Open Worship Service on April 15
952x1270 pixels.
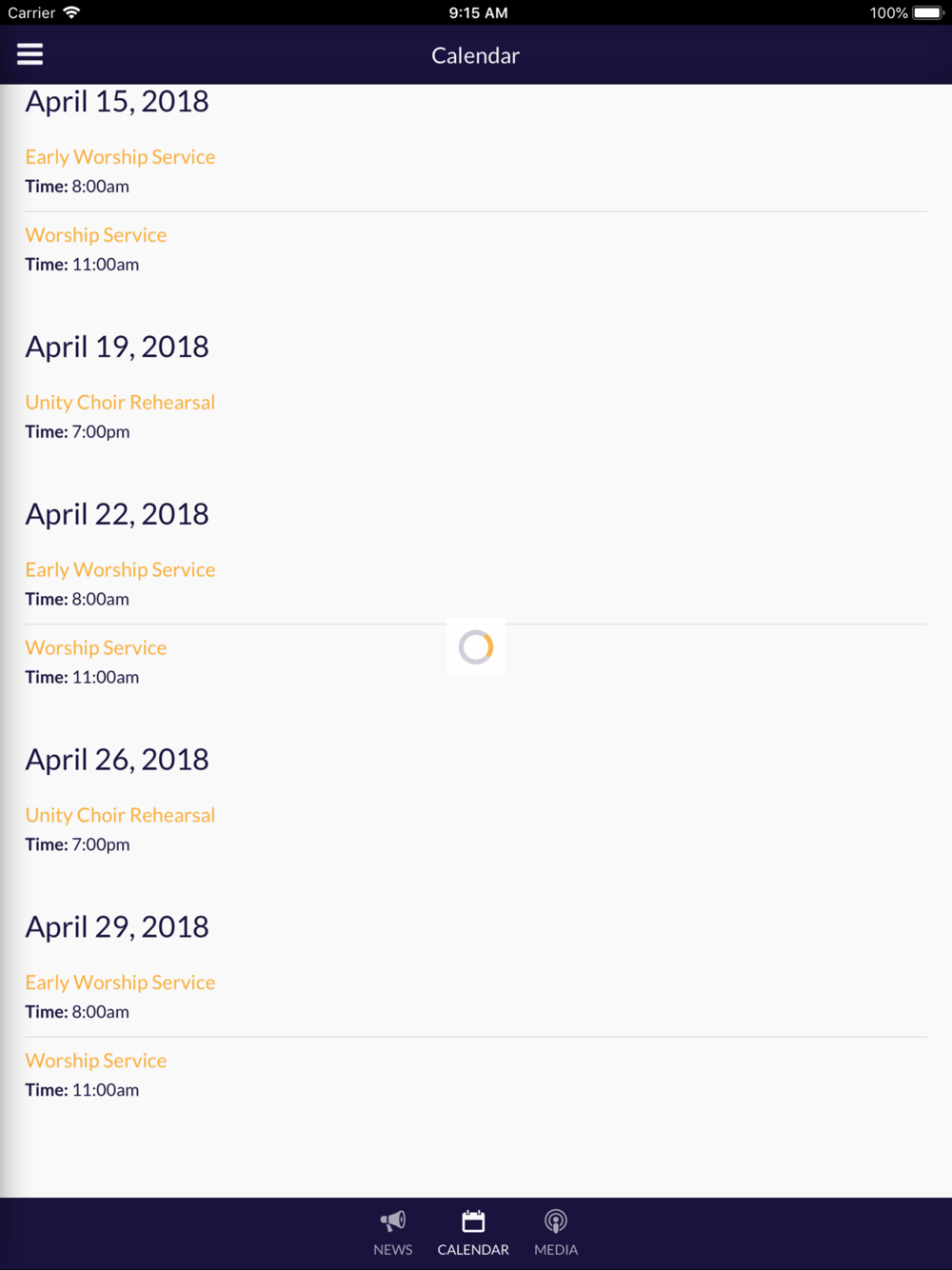[x=96, y=235]
